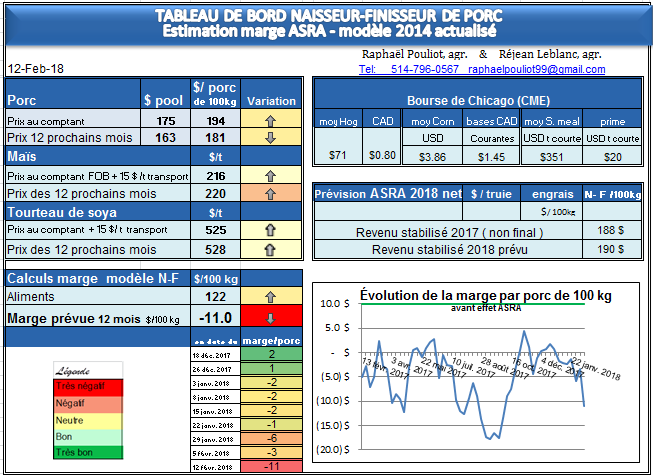Click the margin evolution chart title
Screen dimensions: 653x476
pos(486,295)
